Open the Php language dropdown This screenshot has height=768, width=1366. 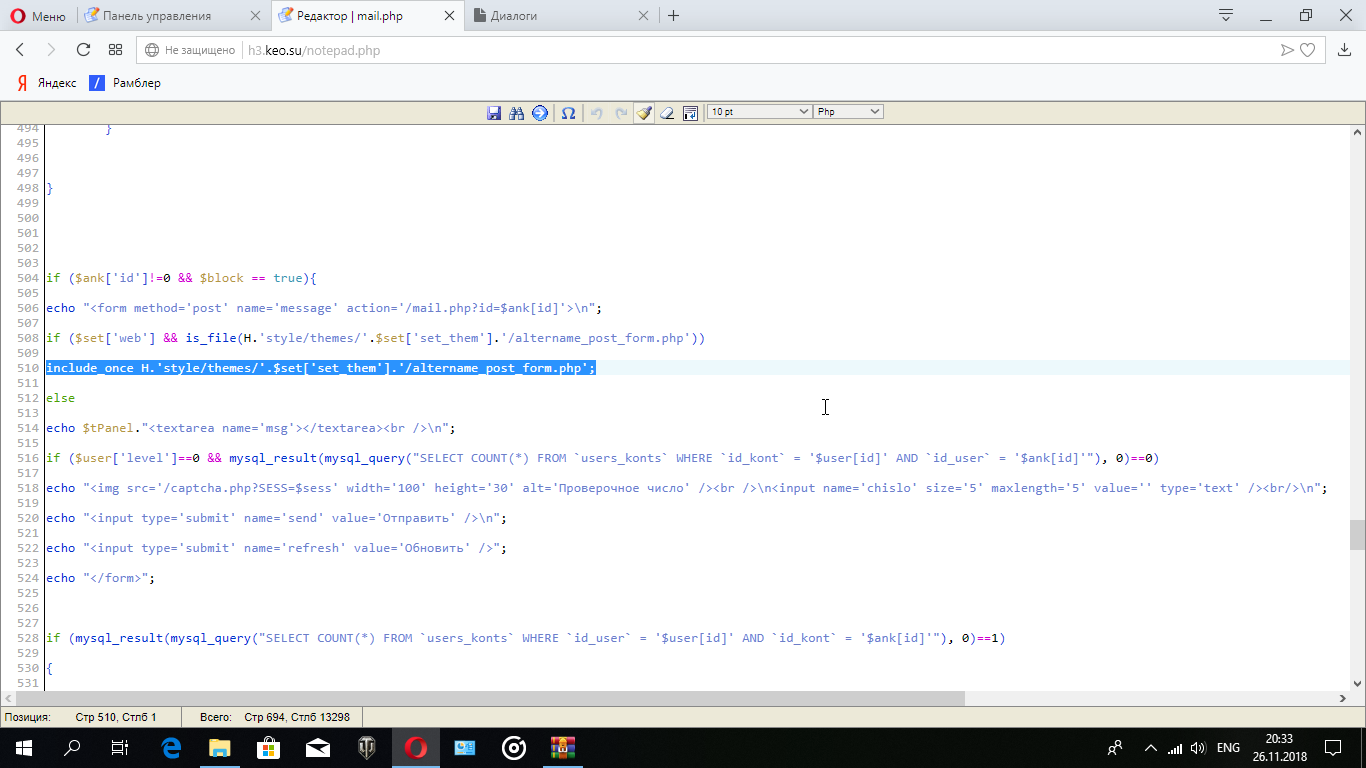pos(848,112)
